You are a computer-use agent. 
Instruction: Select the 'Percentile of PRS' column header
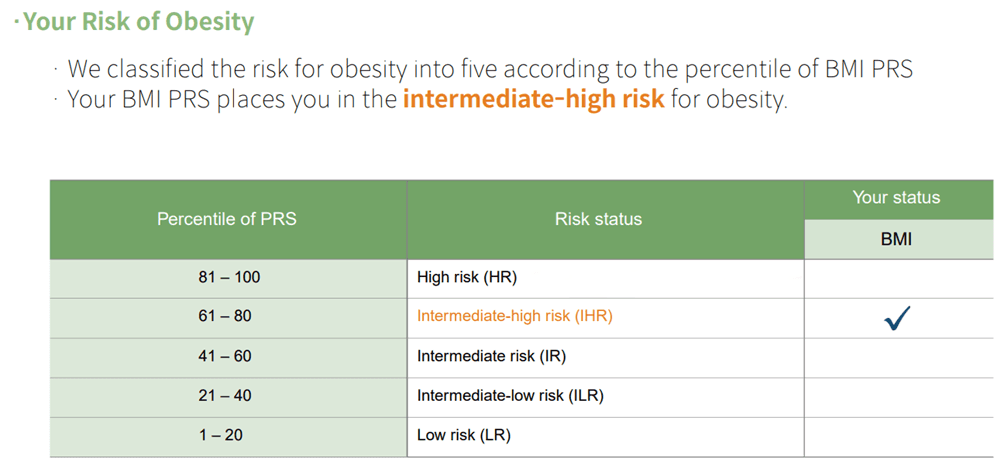(227, 219)
